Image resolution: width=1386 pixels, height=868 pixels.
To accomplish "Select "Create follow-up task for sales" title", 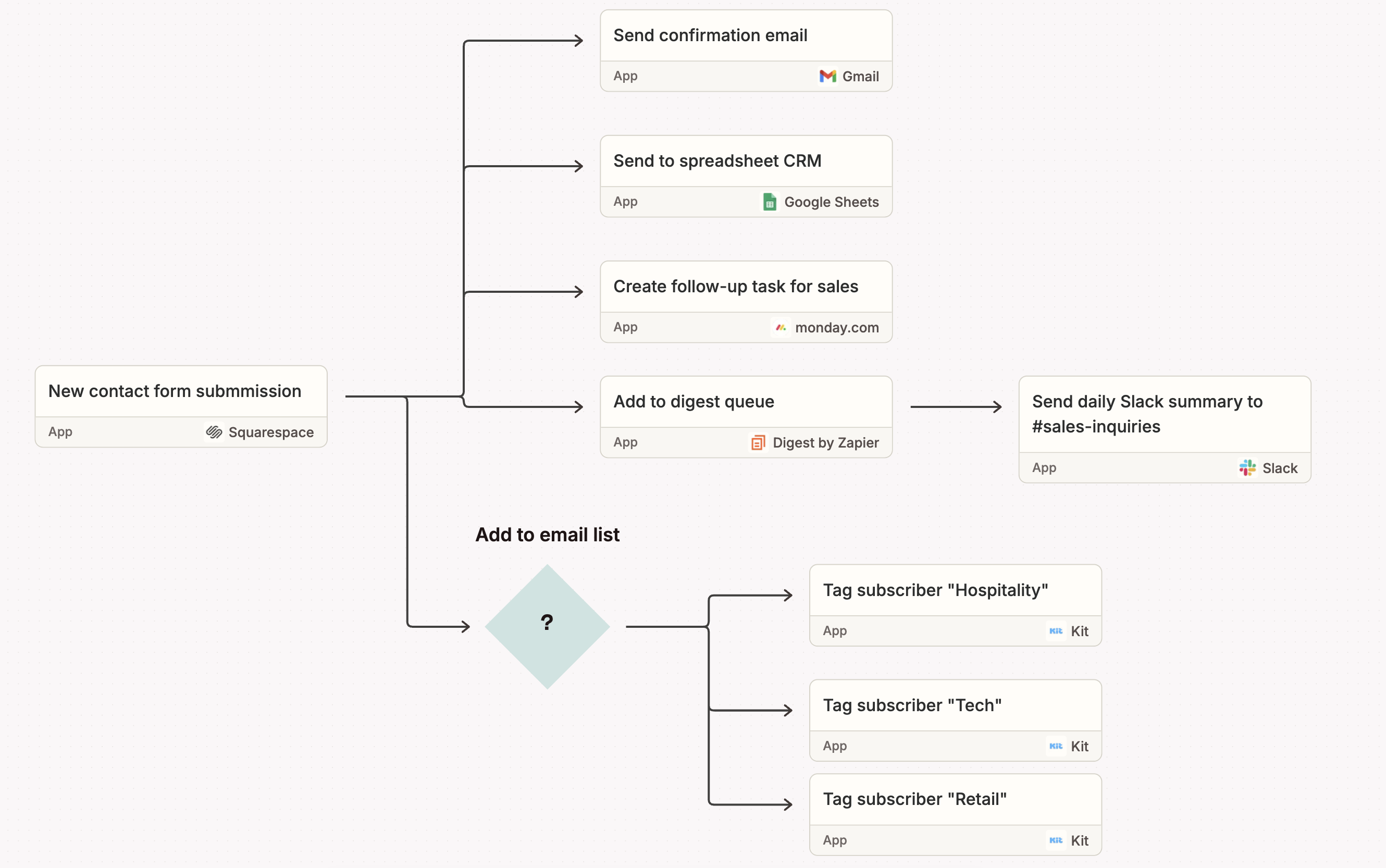I will click(x=736, y=287).
